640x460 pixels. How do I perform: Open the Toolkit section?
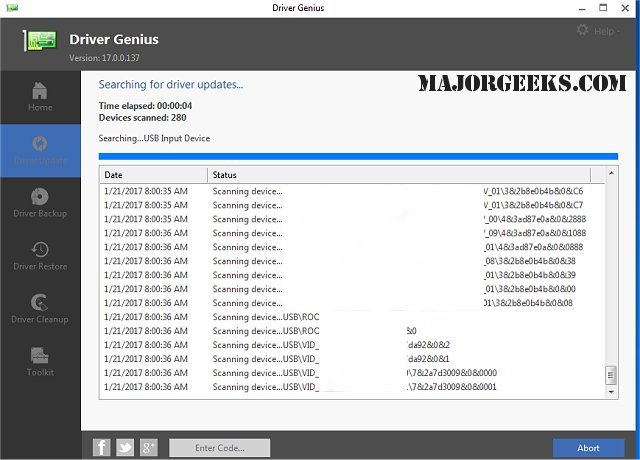click(x=40, y=363)
